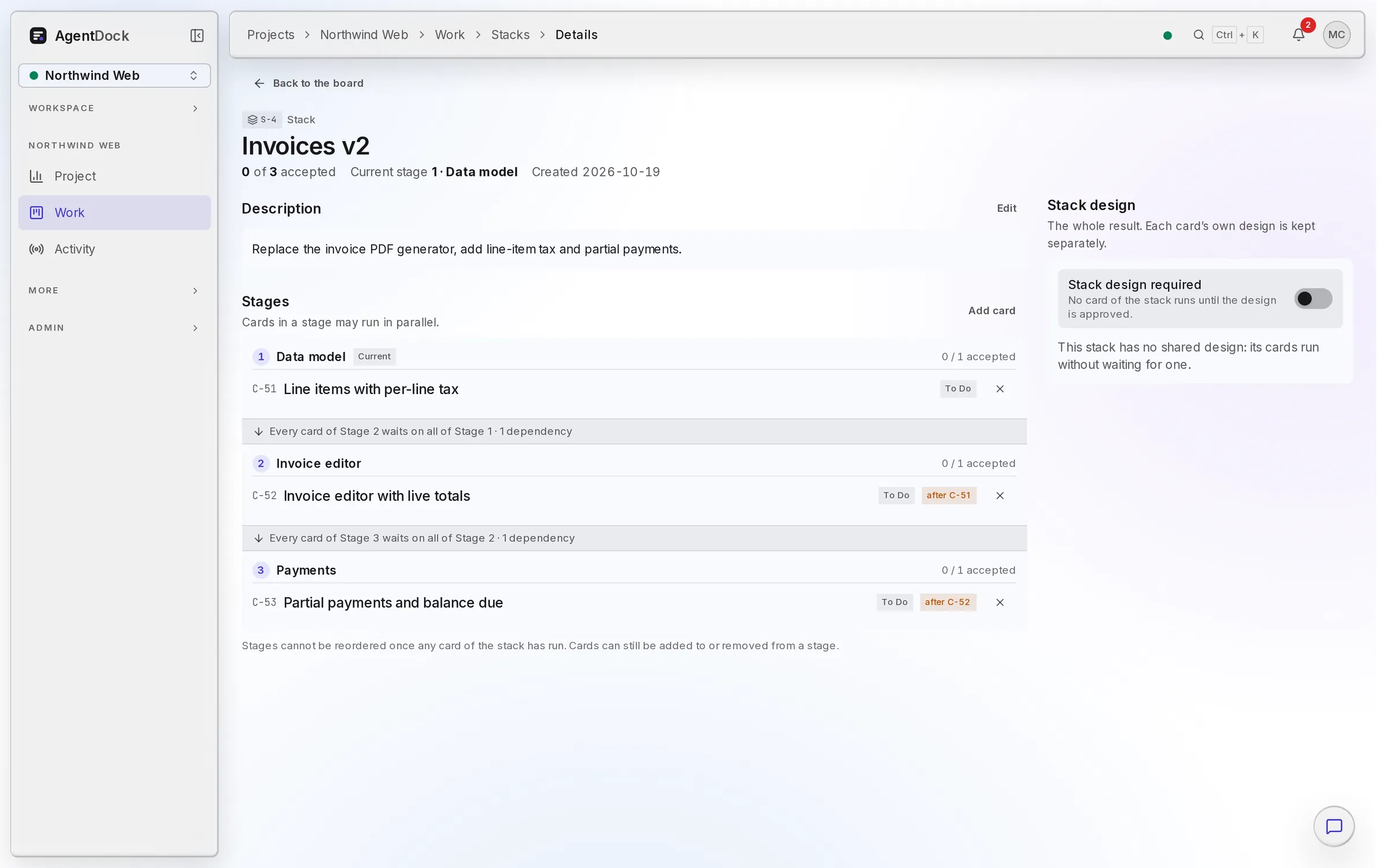
Task: Click the green status dot in top bar
Action: tap(1167, 35)
